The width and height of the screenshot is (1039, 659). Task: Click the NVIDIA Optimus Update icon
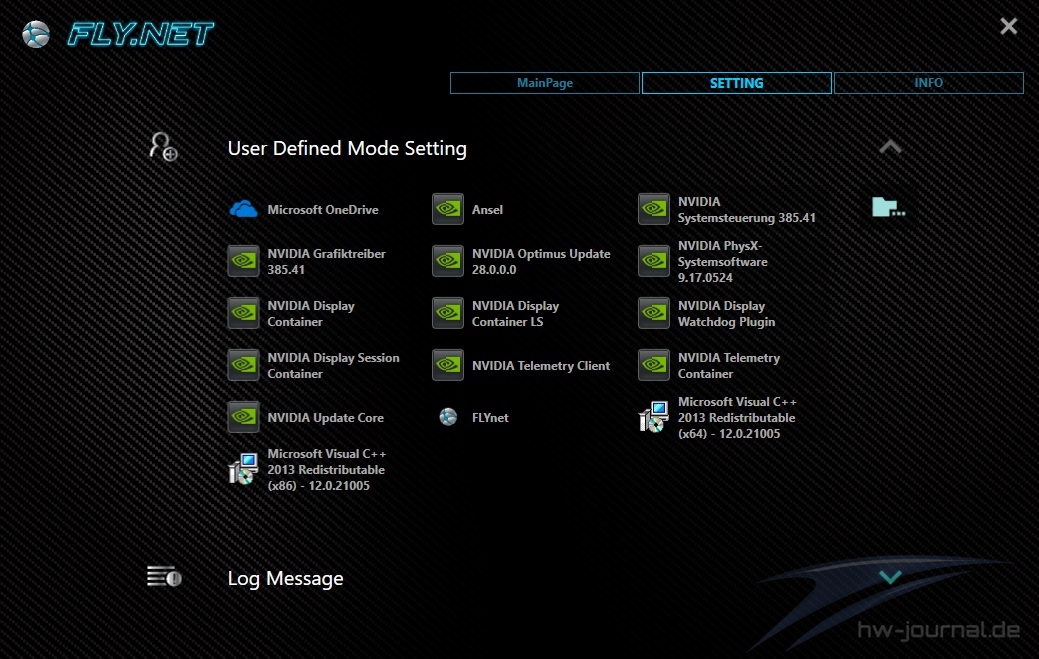448,261
